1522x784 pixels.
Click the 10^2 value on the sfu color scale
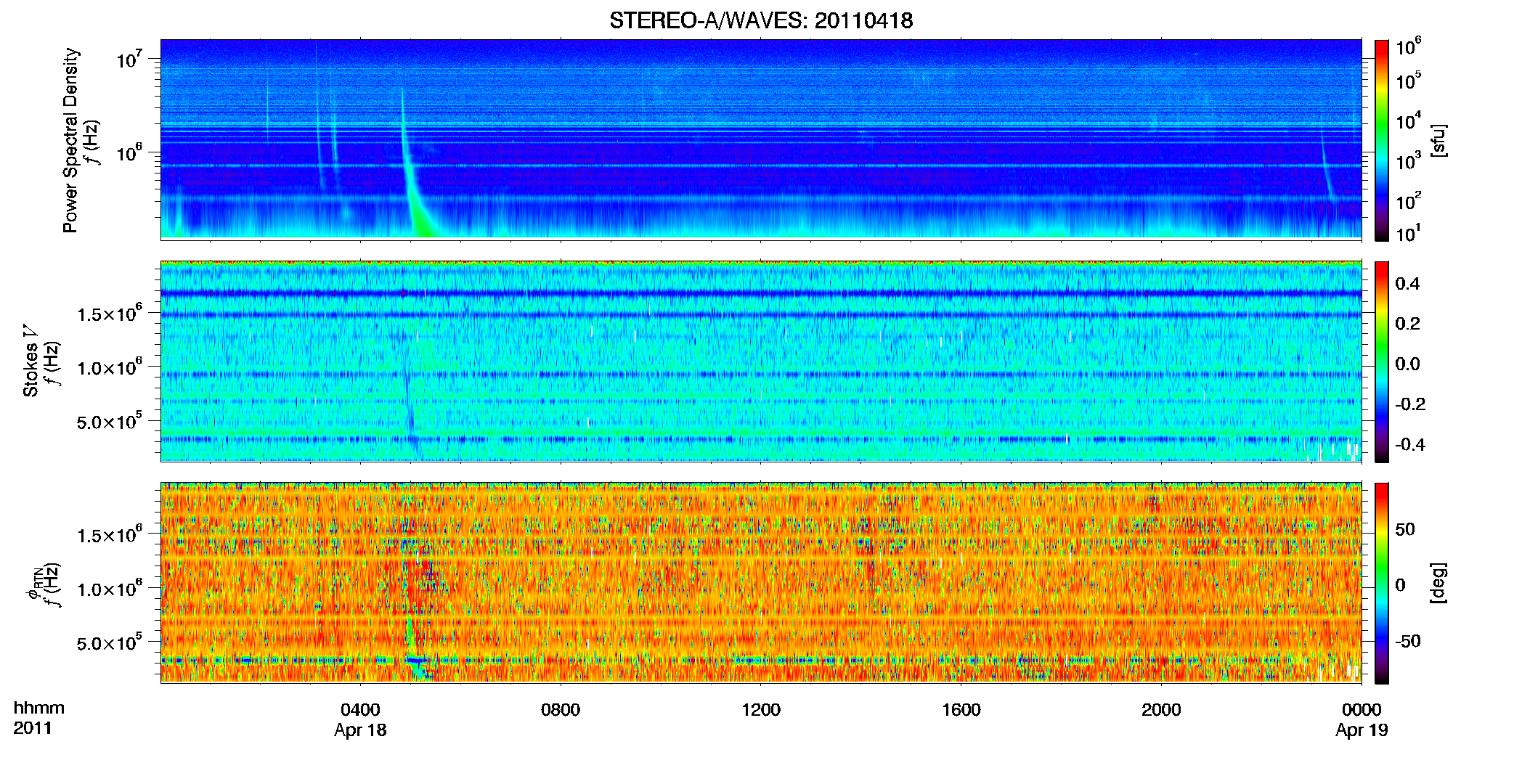coord(1409,200)
